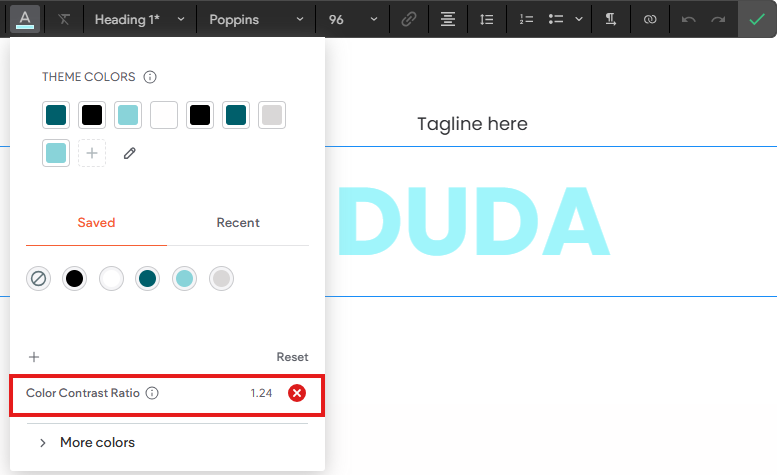Screen dimensions: 777x475
Task: Expand the bullet list style arrow
Action: 578,19
